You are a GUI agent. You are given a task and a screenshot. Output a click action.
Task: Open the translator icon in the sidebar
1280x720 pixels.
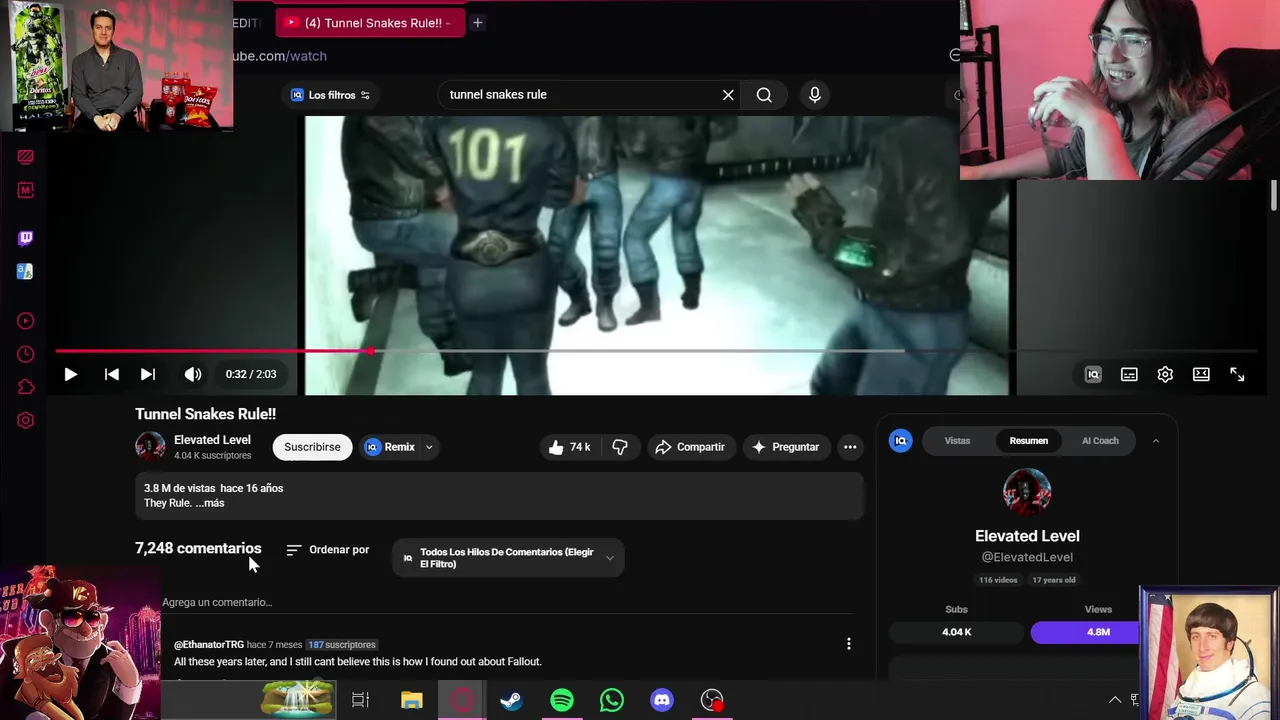click(x=25, y=271)
